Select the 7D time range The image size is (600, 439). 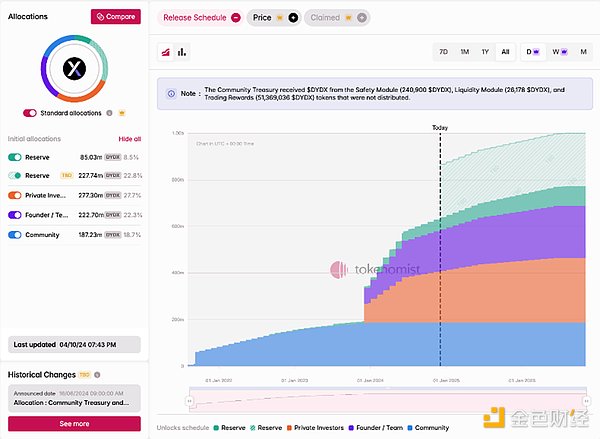443,52
